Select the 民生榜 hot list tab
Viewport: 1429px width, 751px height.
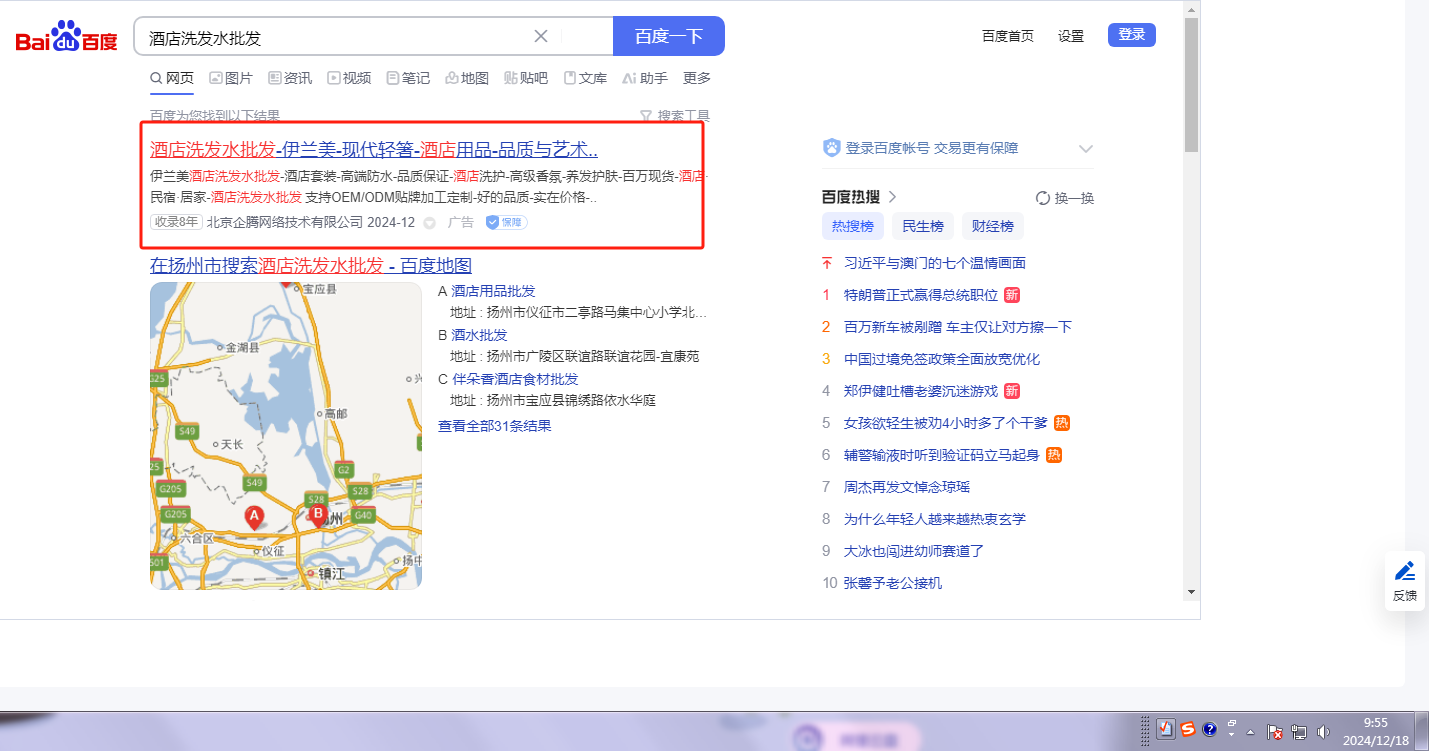pos(922,226)
